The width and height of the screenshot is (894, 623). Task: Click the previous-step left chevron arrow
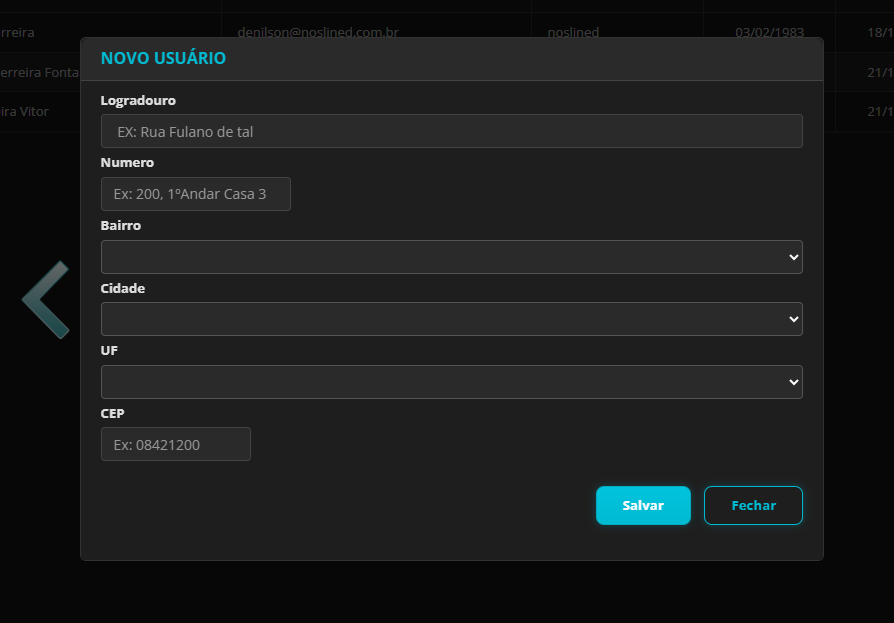coord(45,299)
